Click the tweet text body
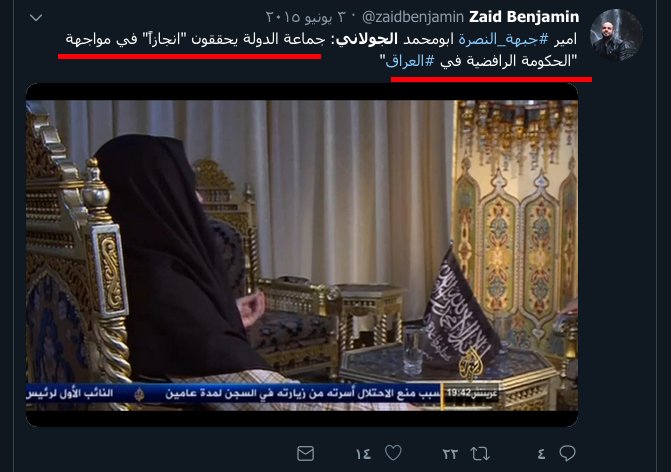The width and height of the screenshot is (671, 472). (321, 50)
